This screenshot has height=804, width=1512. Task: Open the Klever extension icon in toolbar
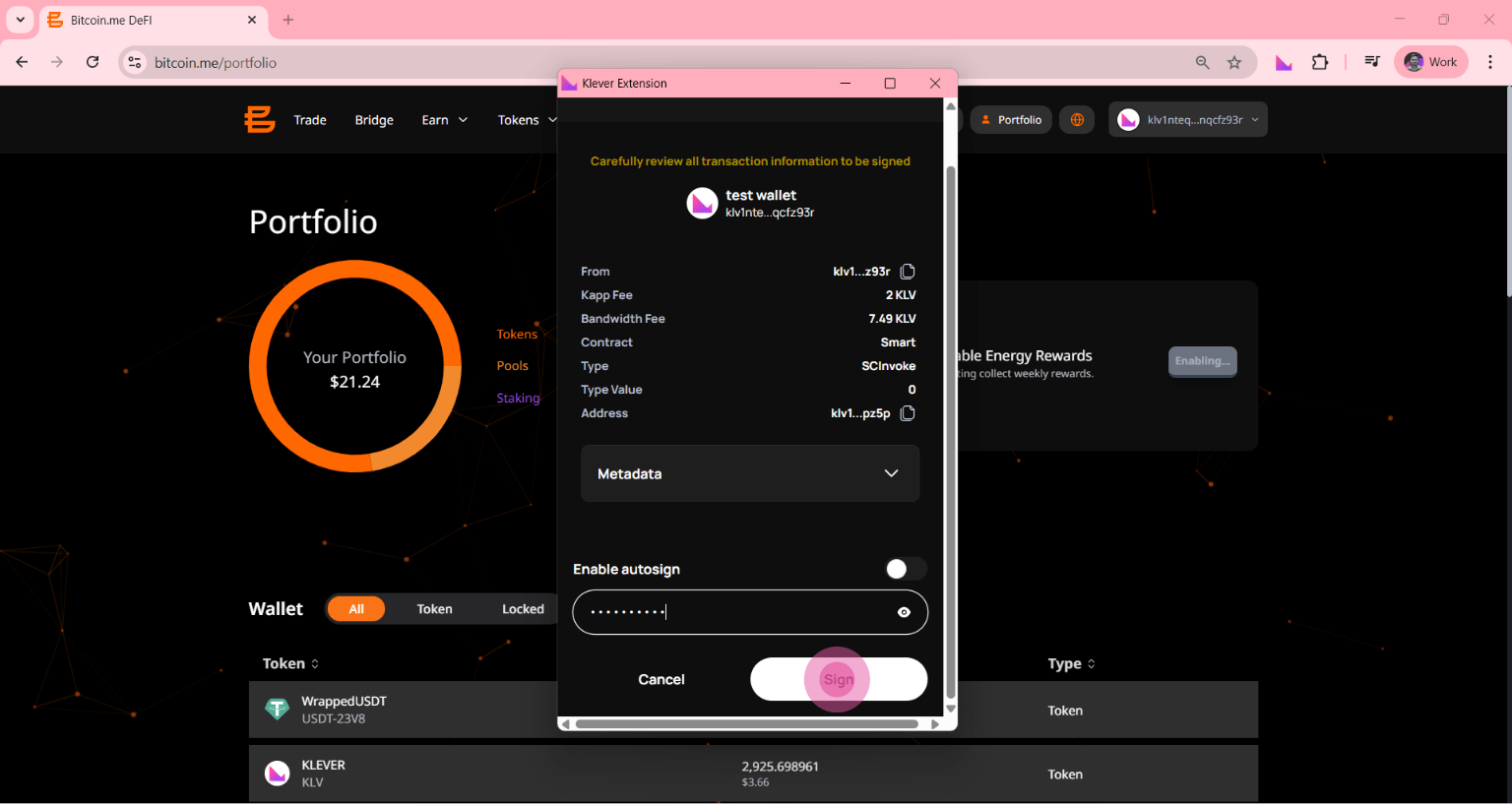coord(1284,63)
